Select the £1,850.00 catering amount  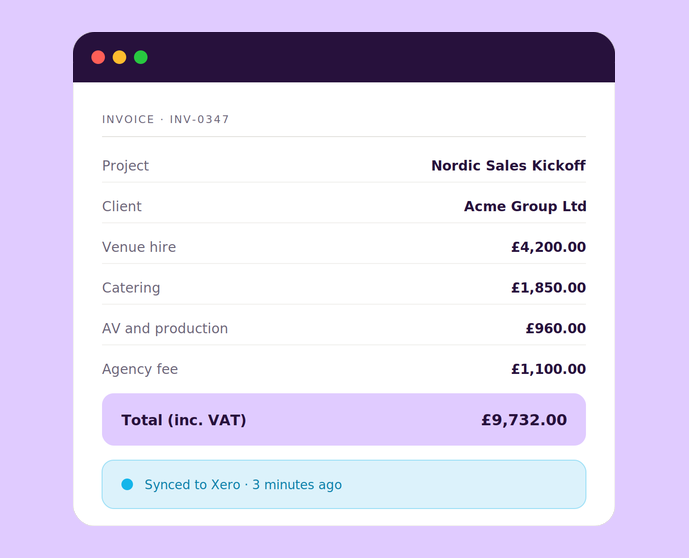point(548,288)
